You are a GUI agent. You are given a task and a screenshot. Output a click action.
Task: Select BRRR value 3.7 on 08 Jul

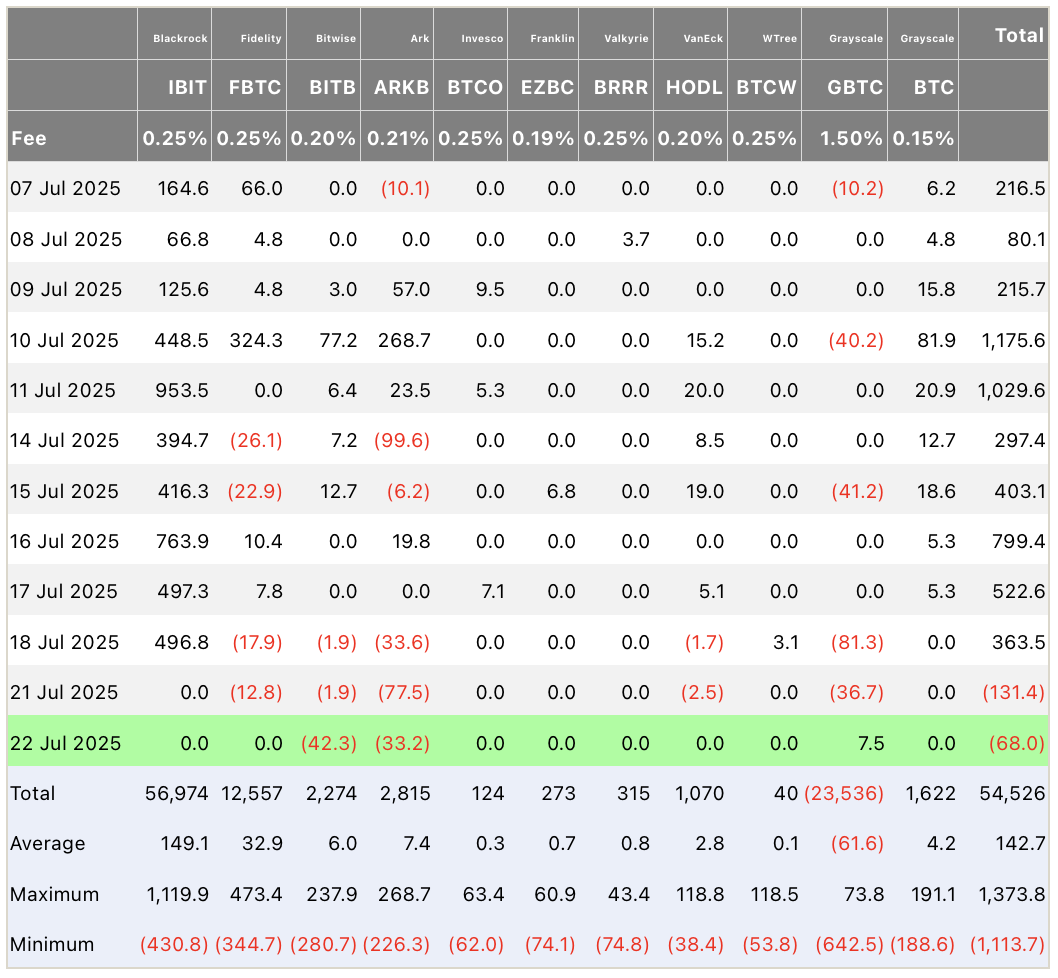click(x=636, y=240)
